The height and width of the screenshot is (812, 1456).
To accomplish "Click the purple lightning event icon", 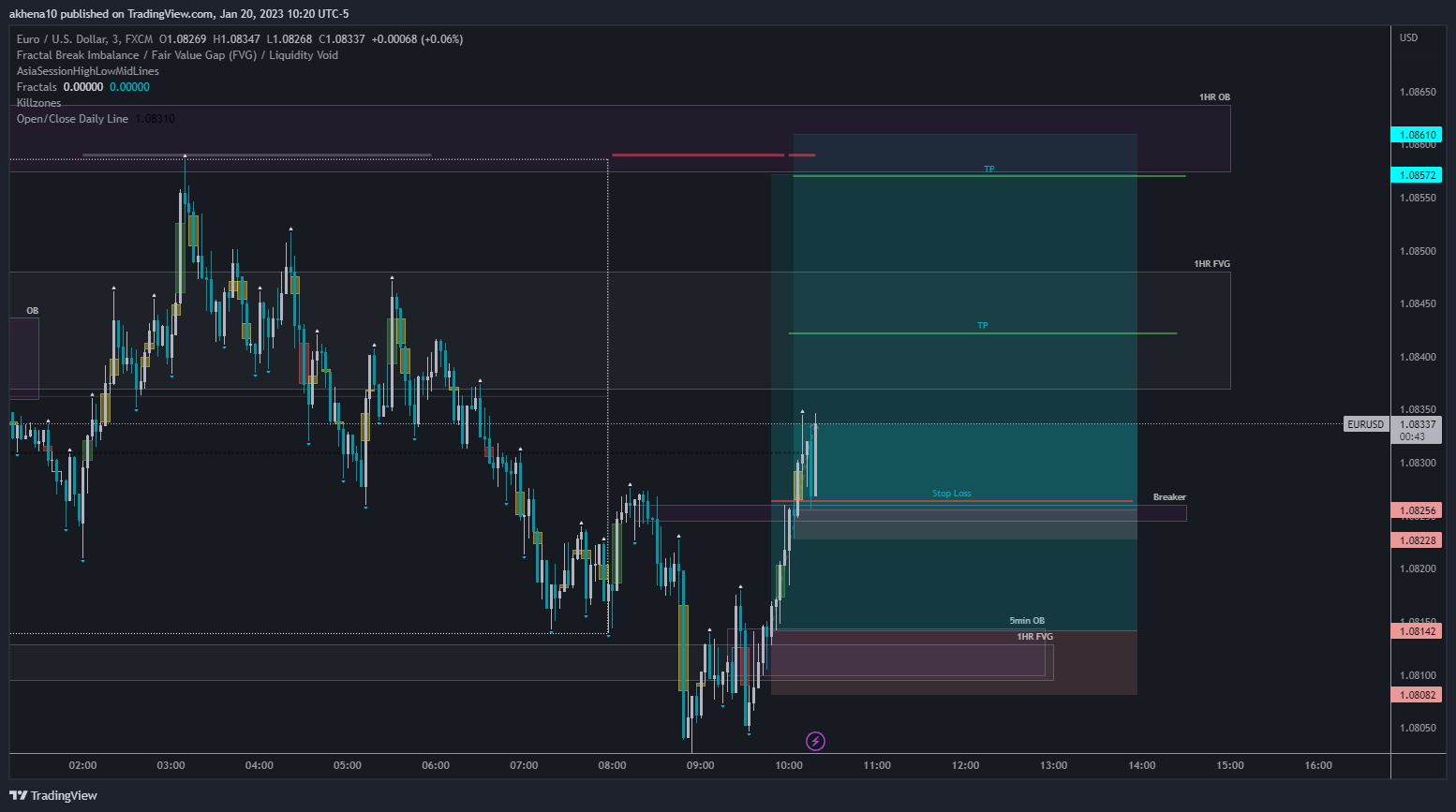I will point(815,742).
